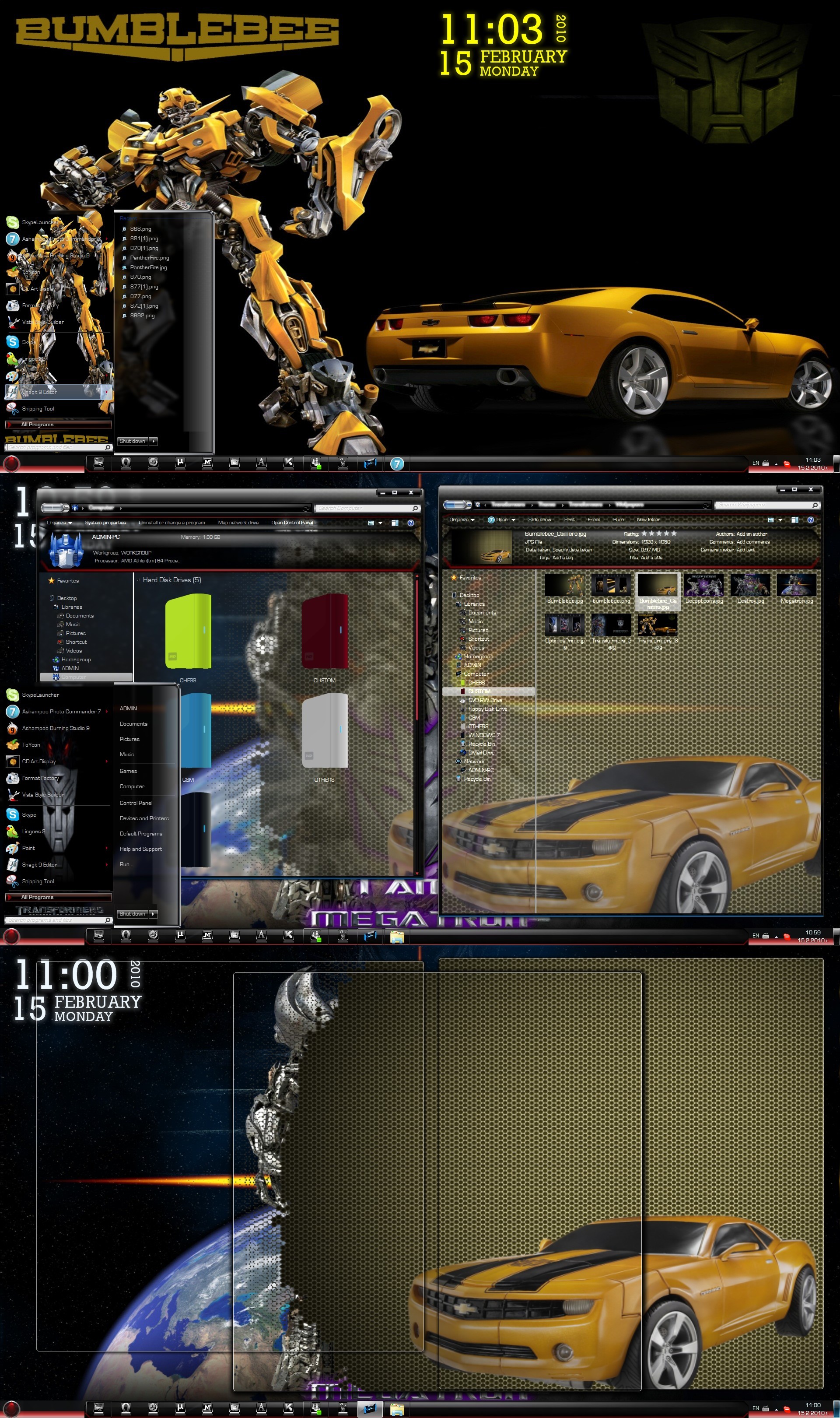Open Control Panel from the Start menu
The height and width of the screenshot is (1418, 840).
coord(136,803)
